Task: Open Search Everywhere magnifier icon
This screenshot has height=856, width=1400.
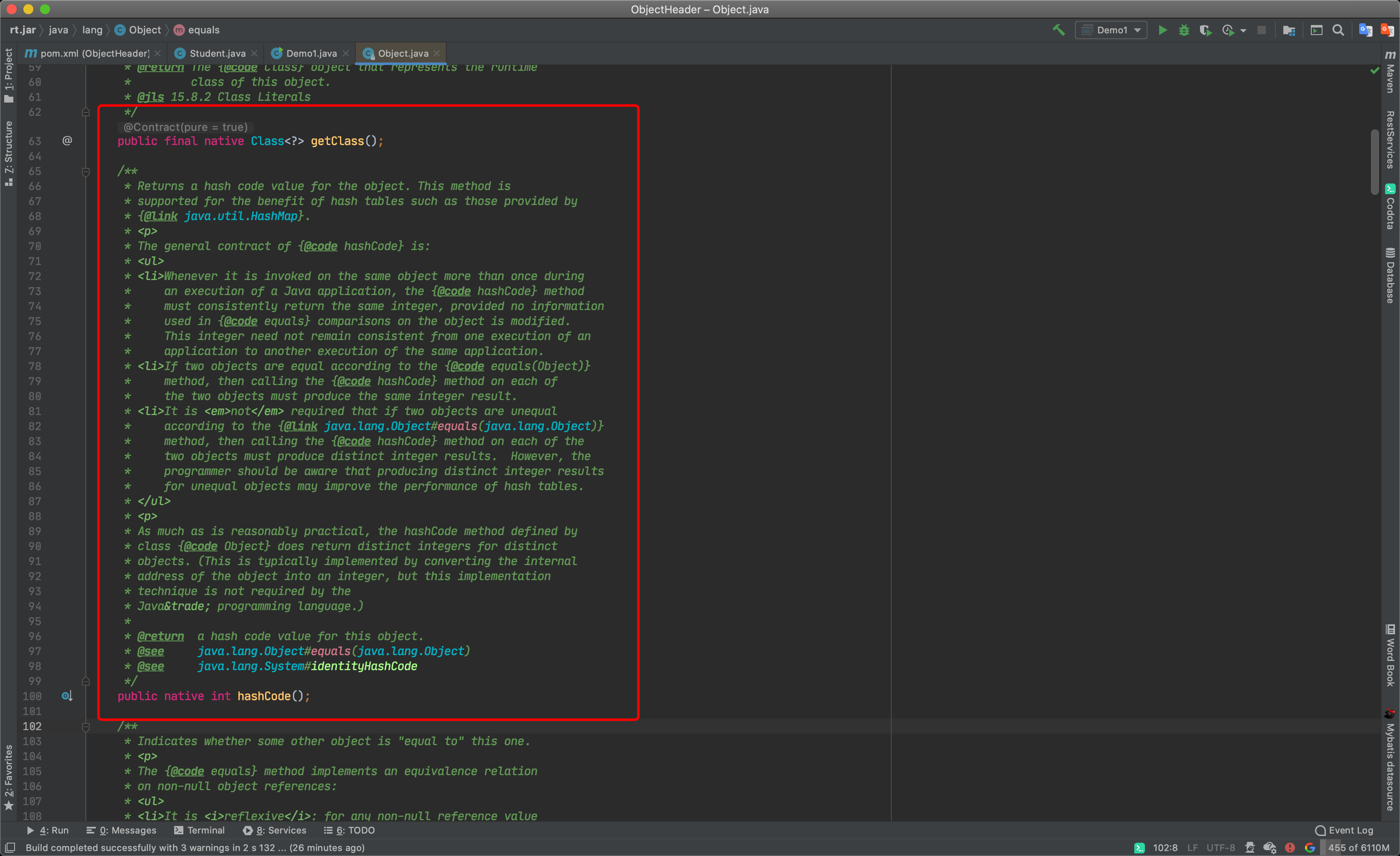Action: (x=1338, y=30)
